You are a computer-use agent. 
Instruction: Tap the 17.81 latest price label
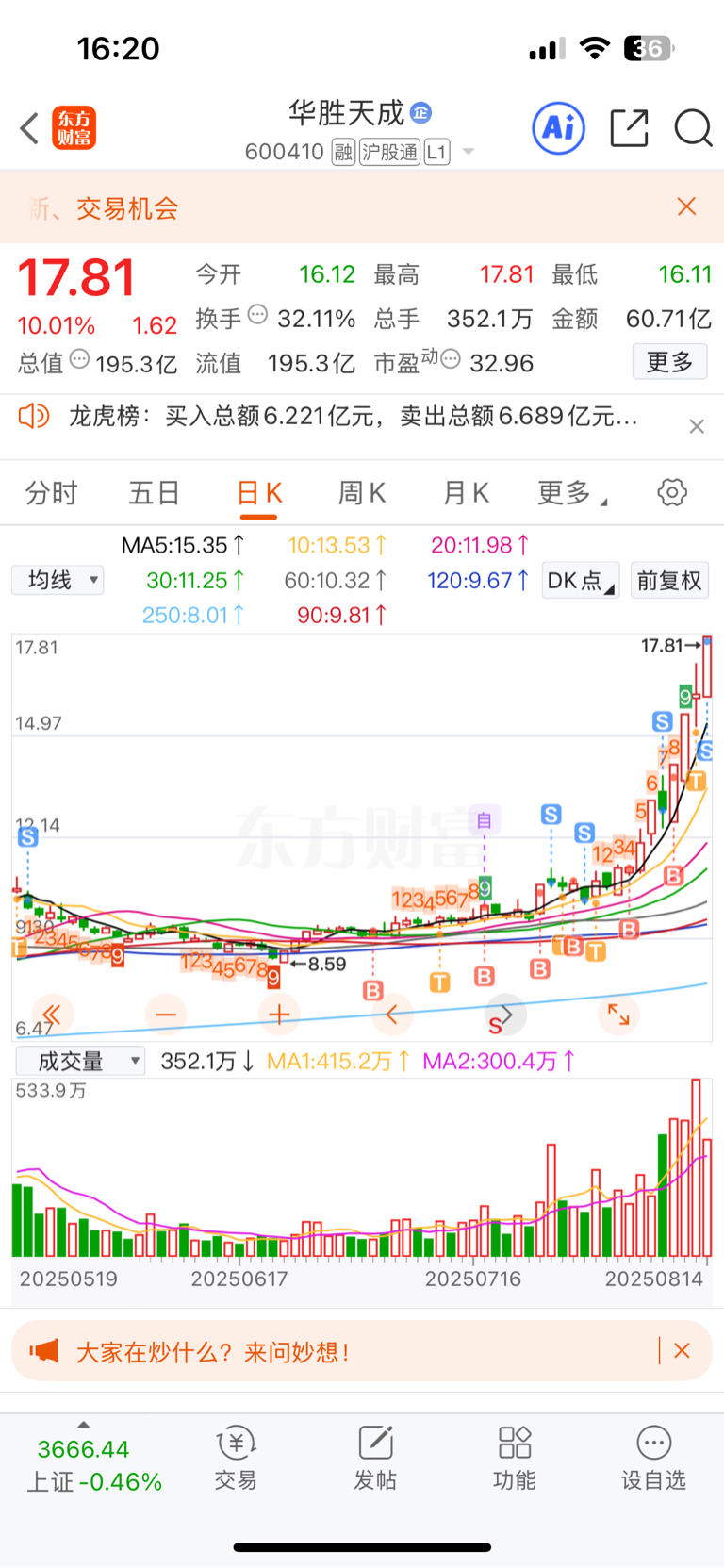click(x=670, y=646)
